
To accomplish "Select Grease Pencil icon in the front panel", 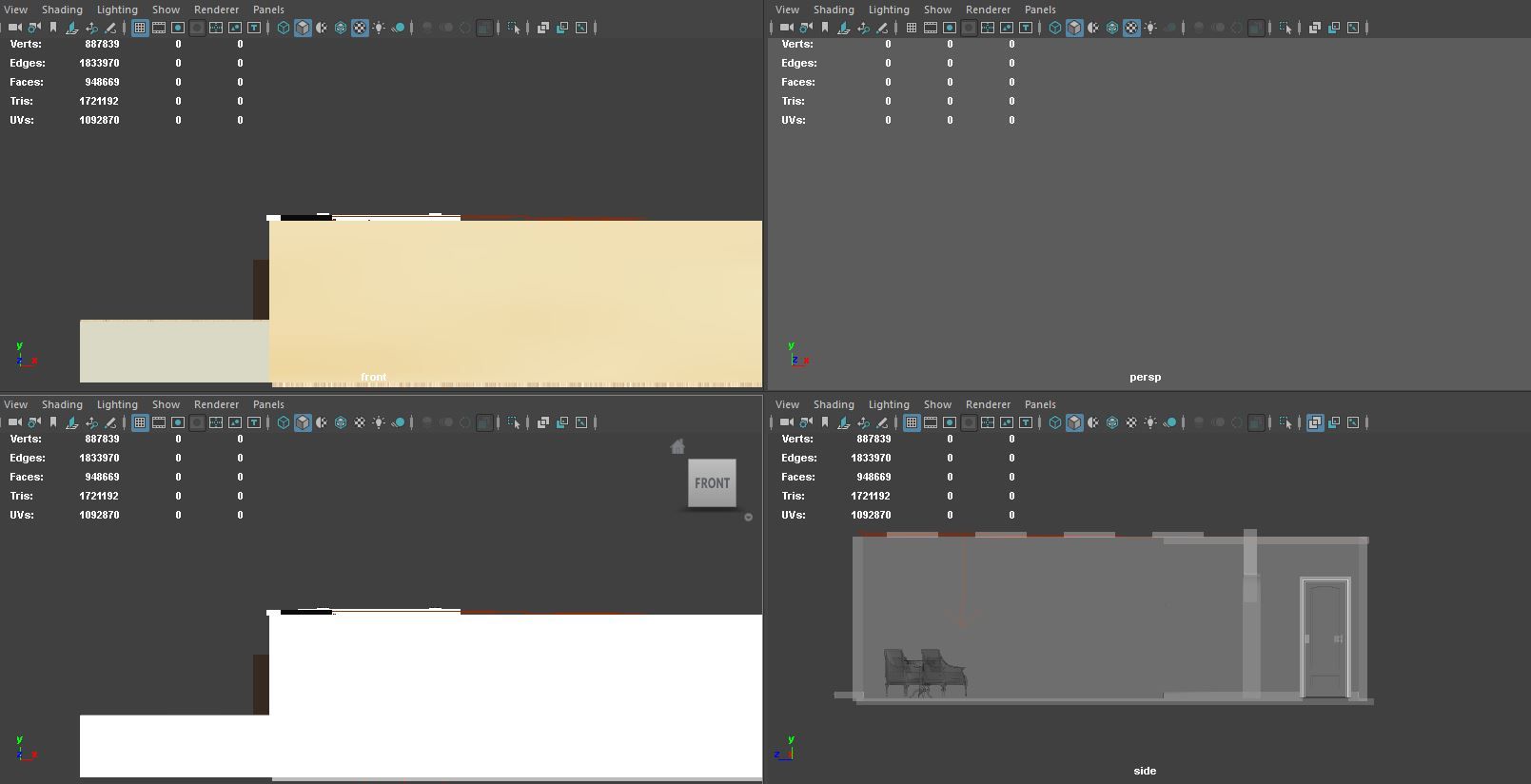I will pyautogui.click(x=110, y=28).
